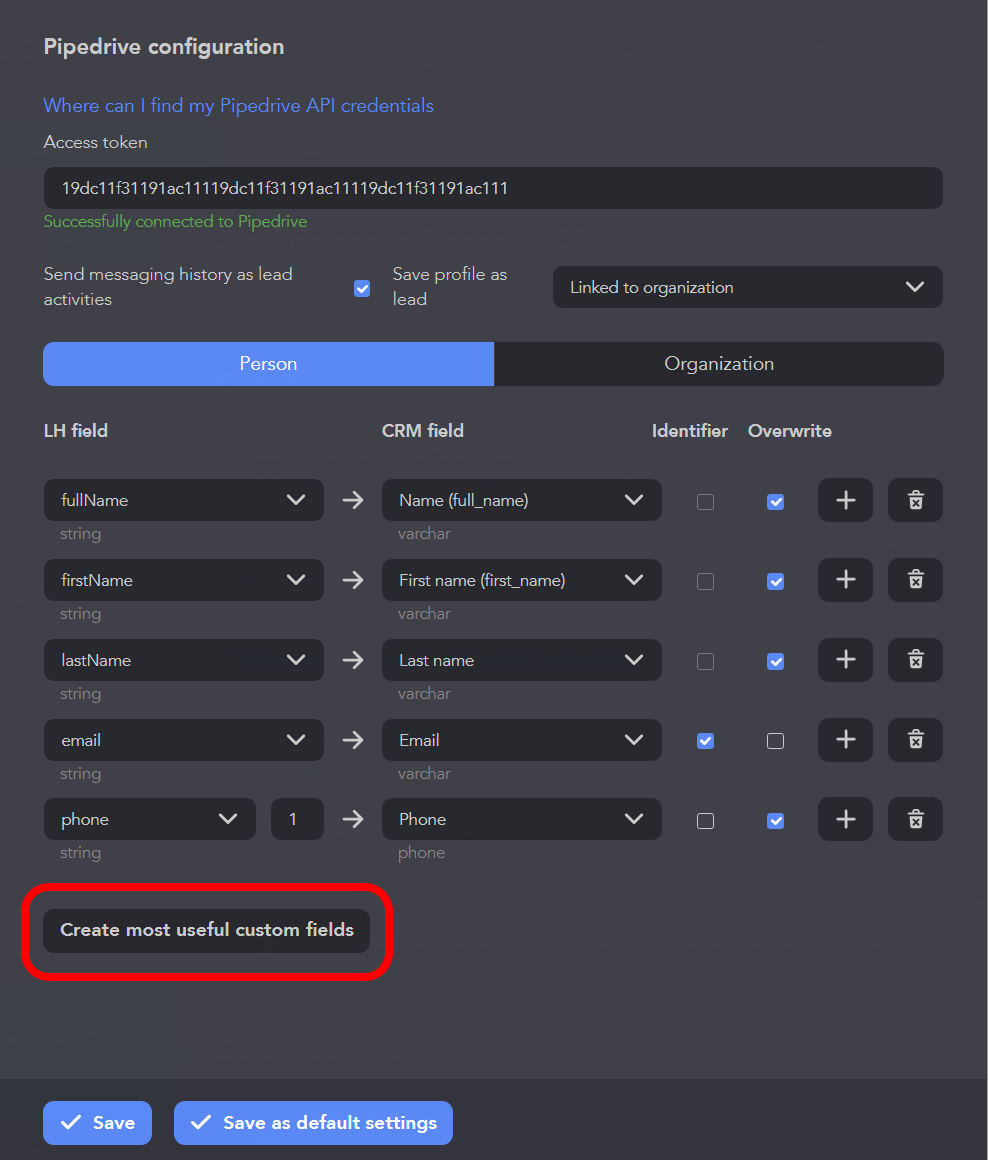Toggle Save profile as lead checkbox

362,288
